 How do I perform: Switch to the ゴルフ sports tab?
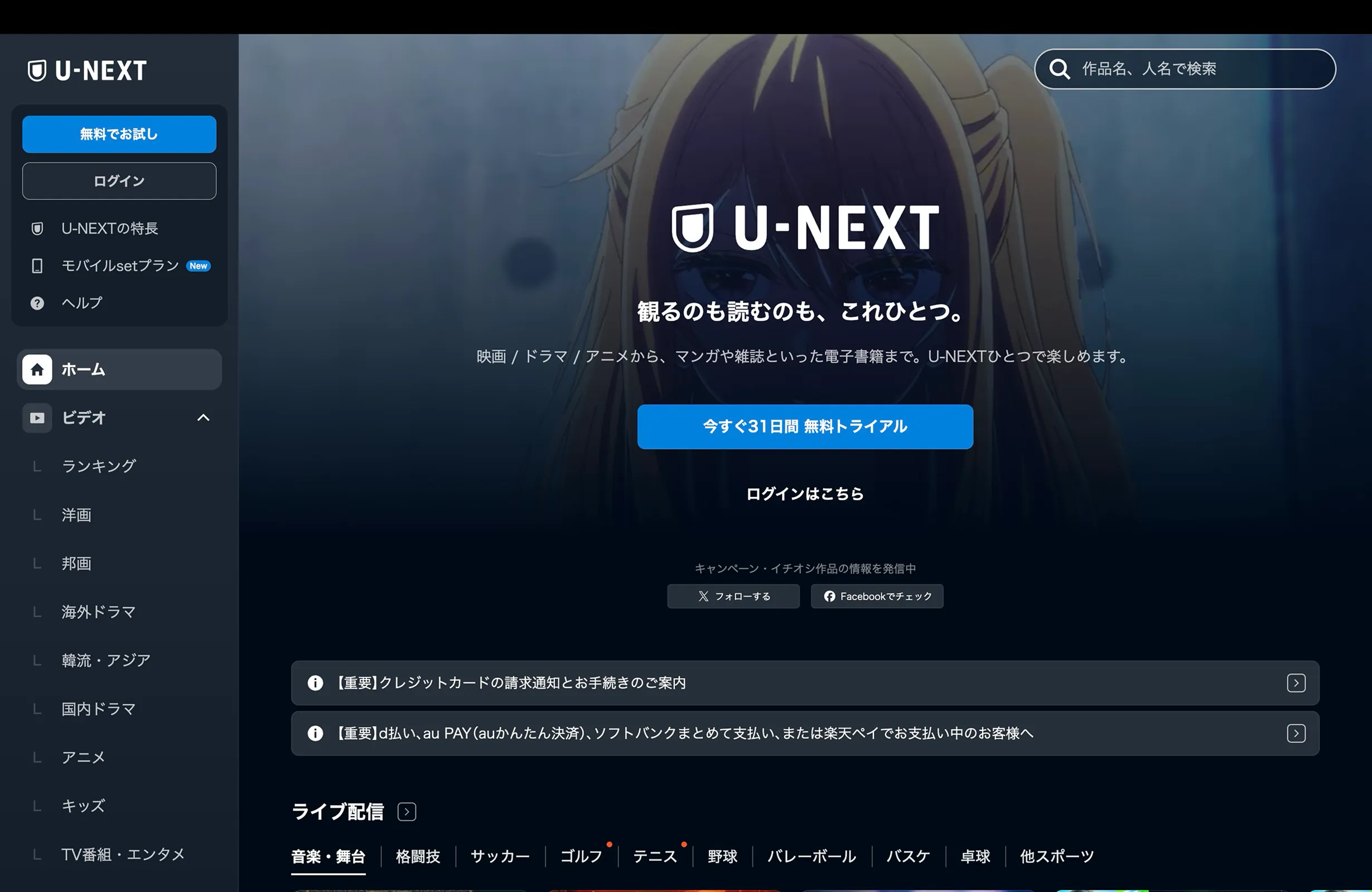[x=581, y=857]
